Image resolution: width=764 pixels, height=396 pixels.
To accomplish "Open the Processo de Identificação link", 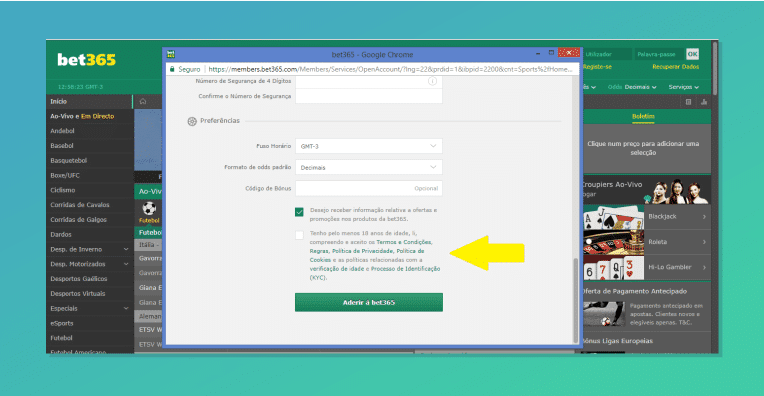I will click(x=405, y=268).
